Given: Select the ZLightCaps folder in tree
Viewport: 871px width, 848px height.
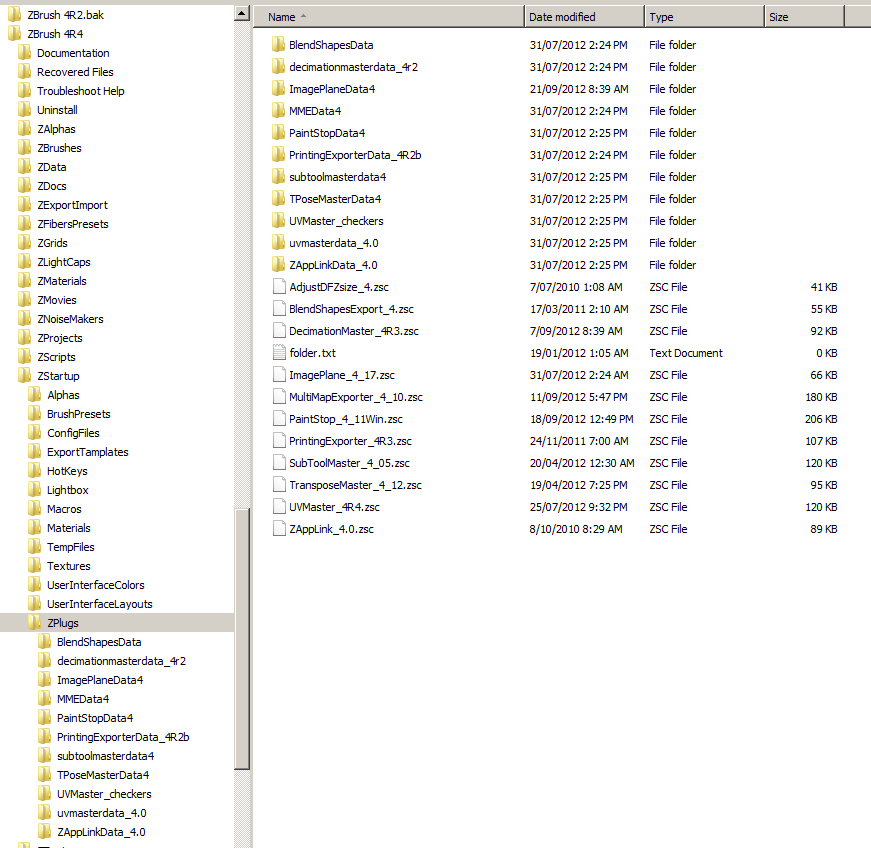Looking at the screenshot, I should click(x=63, y=262).
